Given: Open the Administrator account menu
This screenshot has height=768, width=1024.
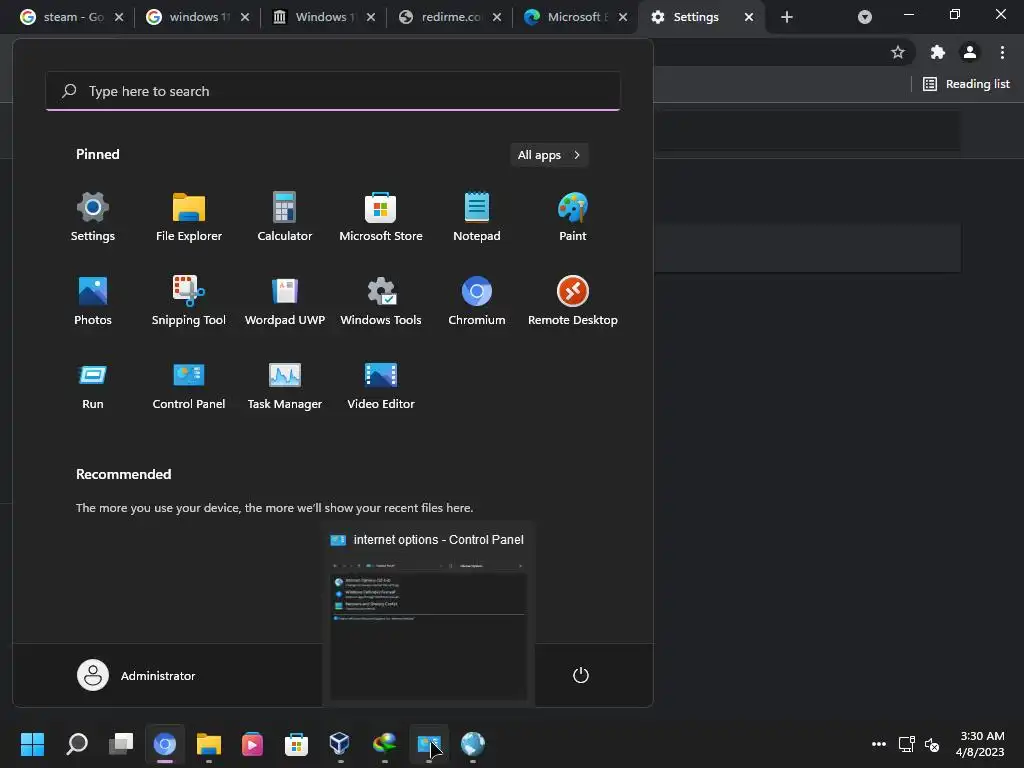Looking at the screenshot, I should [136, 675].
